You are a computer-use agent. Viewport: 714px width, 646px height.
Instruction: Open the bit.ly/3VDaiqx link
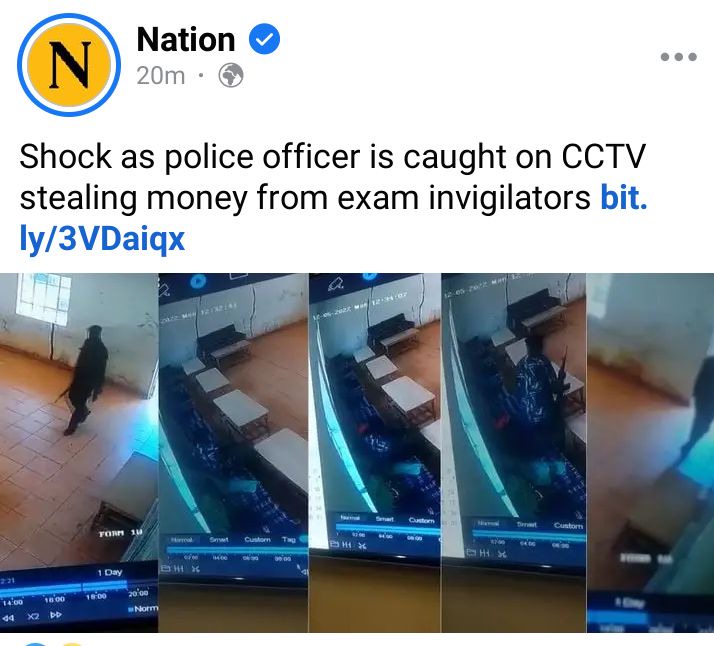[x=333, y=219]
